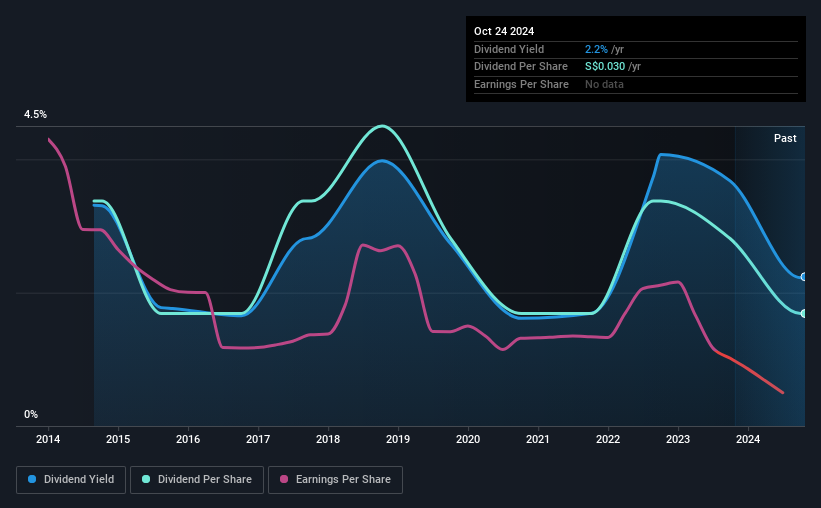
Task: Toggle the Earnings Per Share legend button
Action: [335, 480]
